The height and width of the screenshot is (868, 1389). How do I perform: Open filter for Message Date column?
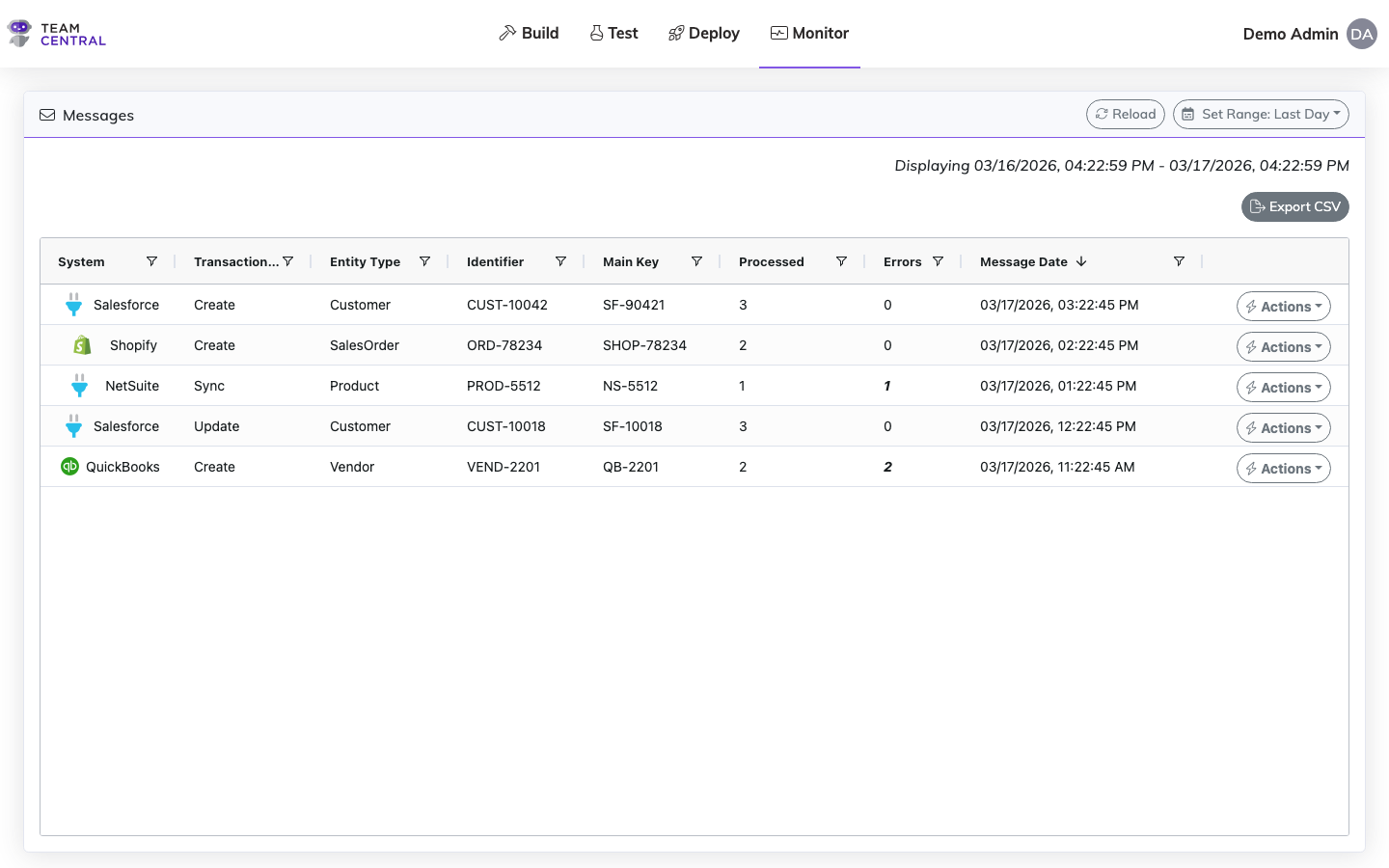(1179, 261)
